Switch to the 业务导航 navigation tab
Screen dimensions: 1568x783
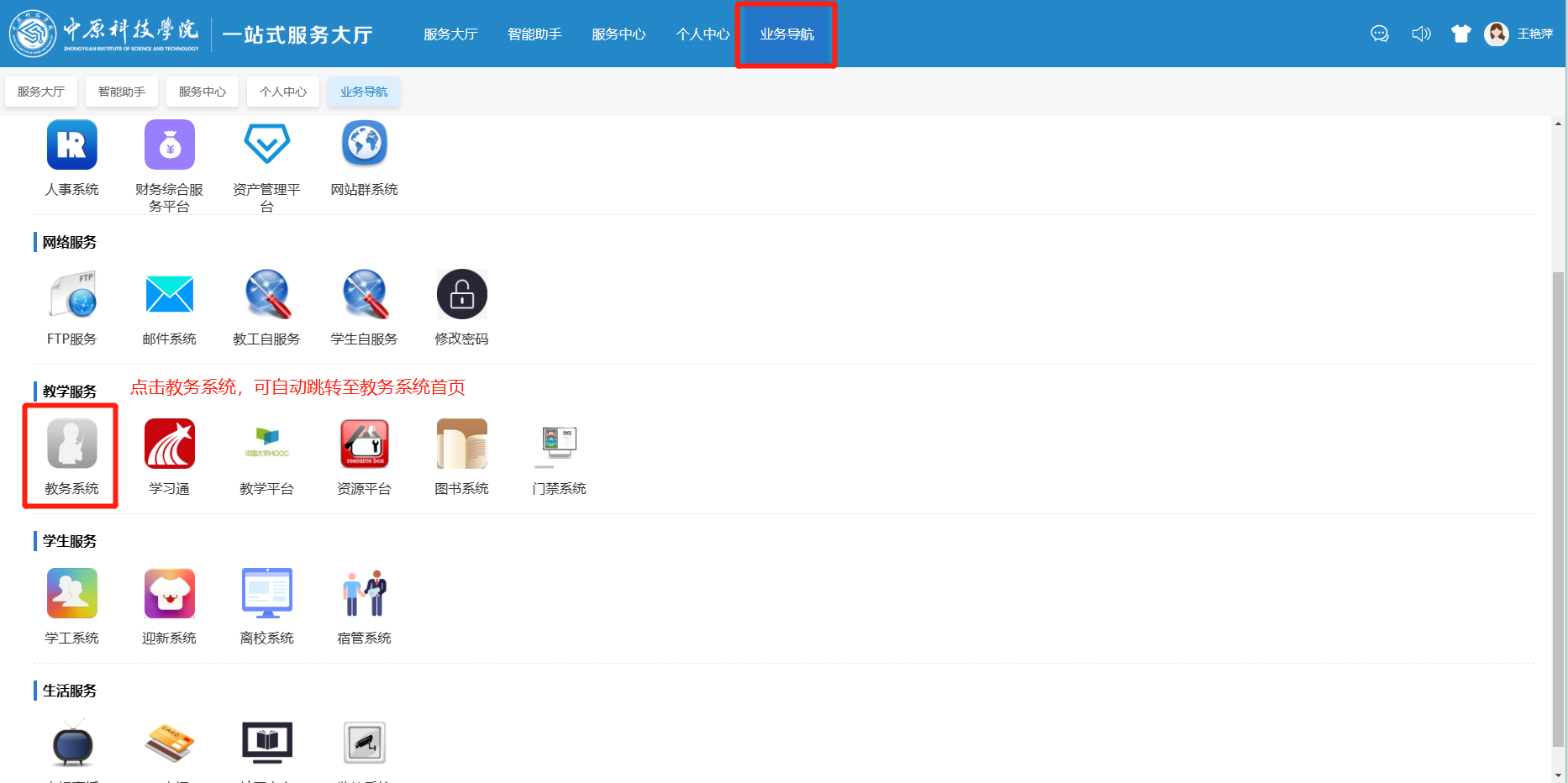(x=785, y=34)
